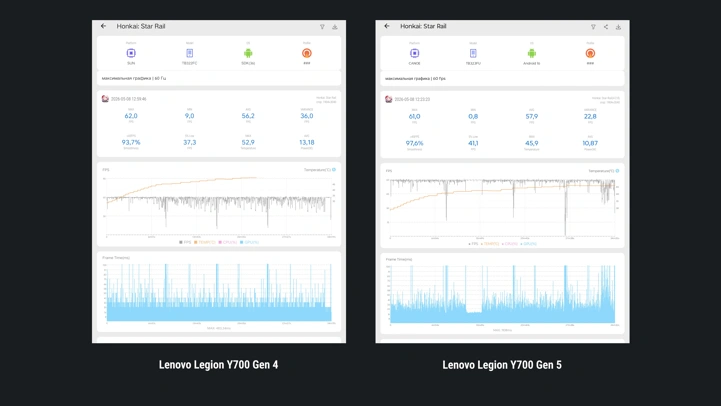The width and height of the screenshot is (721, 406).
Task: Click the Gen 4 average FPS 56,2
Action: 248,116
